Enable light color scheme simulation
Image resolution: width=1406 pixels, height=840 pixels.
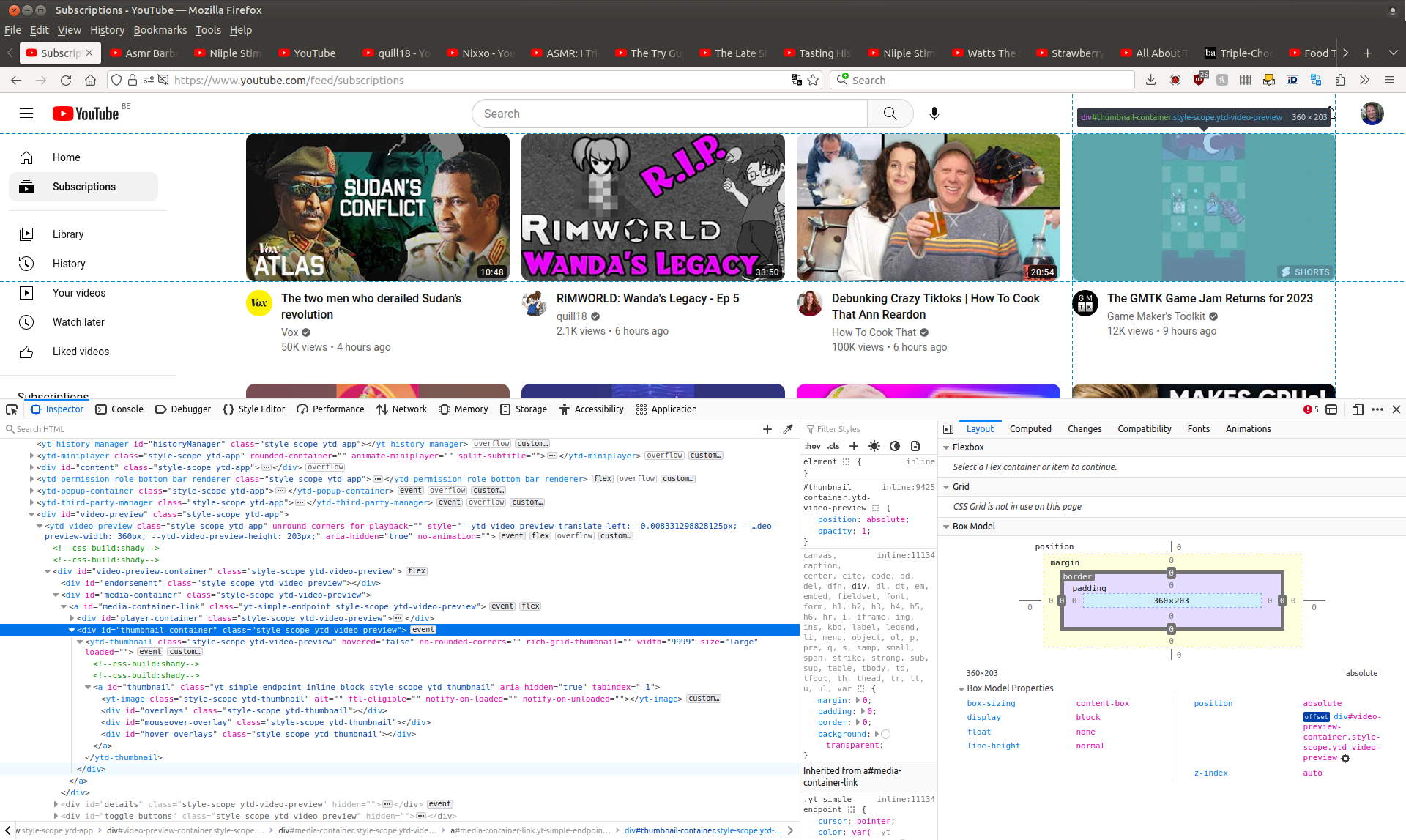[x=874, y=445]
